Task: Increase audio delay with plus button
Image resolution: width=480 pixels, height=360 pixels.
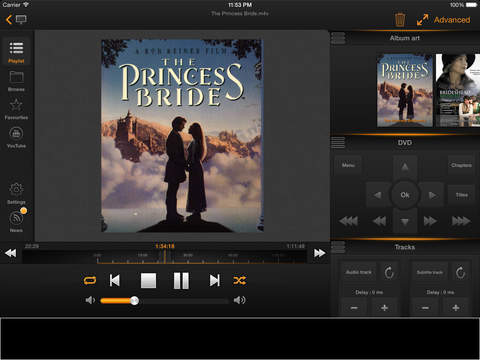Action: coord(384,308)
